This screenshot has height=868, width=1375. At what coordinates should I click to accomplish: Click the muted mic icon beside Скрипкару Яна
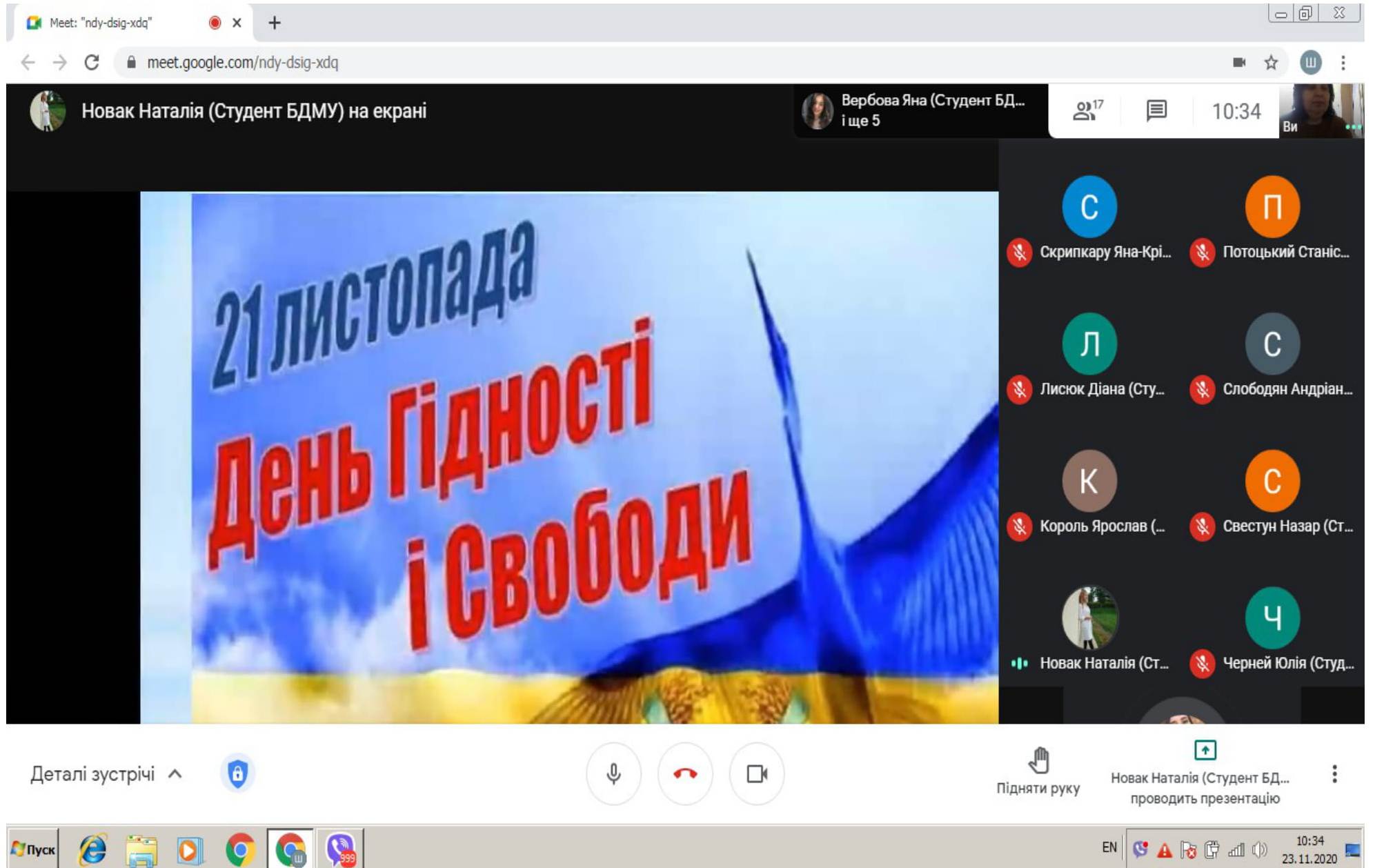coord(1019,253)
